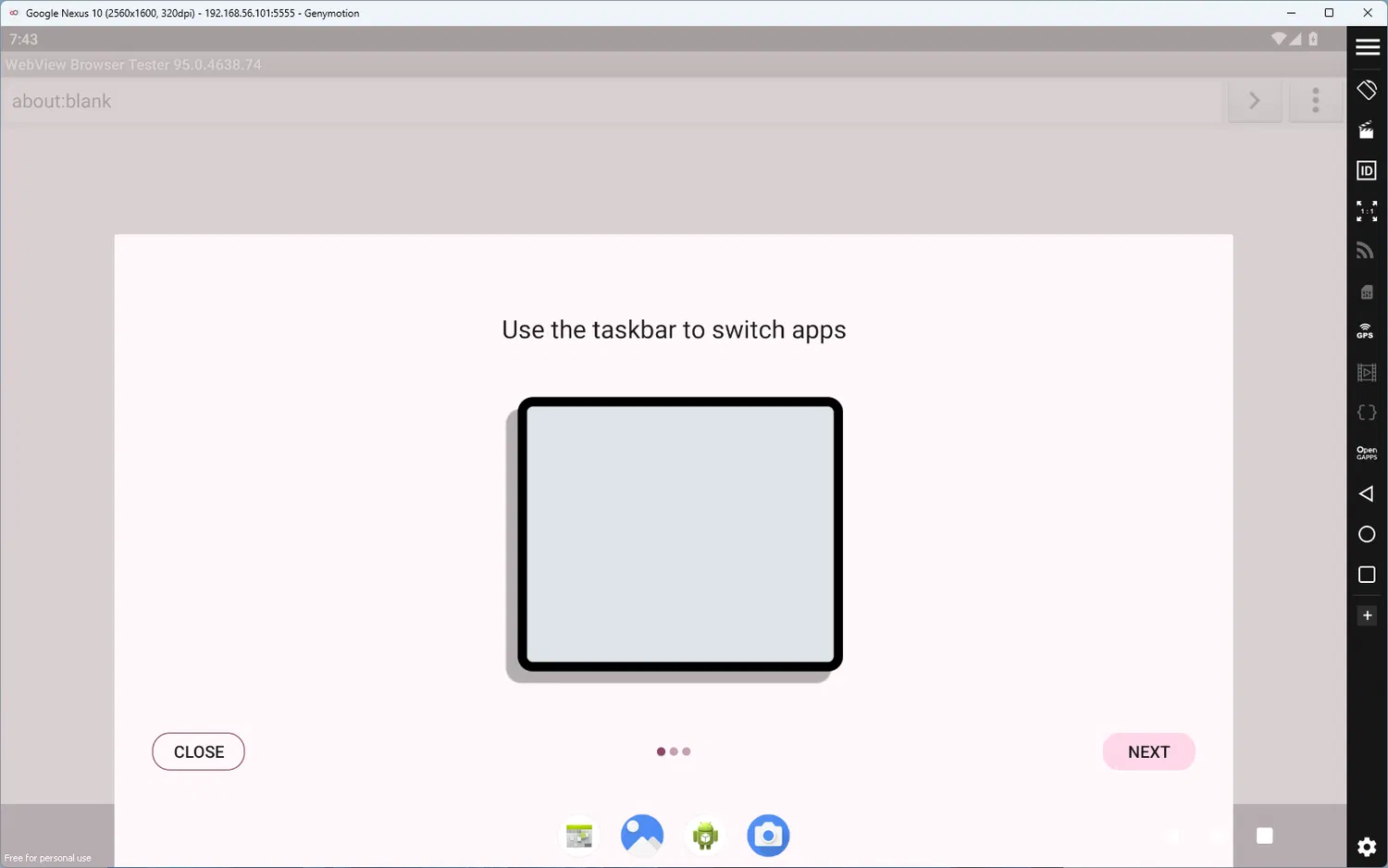This screenshot has width=1388, height=868.
Task: Minimize the Genymotion window
Action: point(1291,13)
